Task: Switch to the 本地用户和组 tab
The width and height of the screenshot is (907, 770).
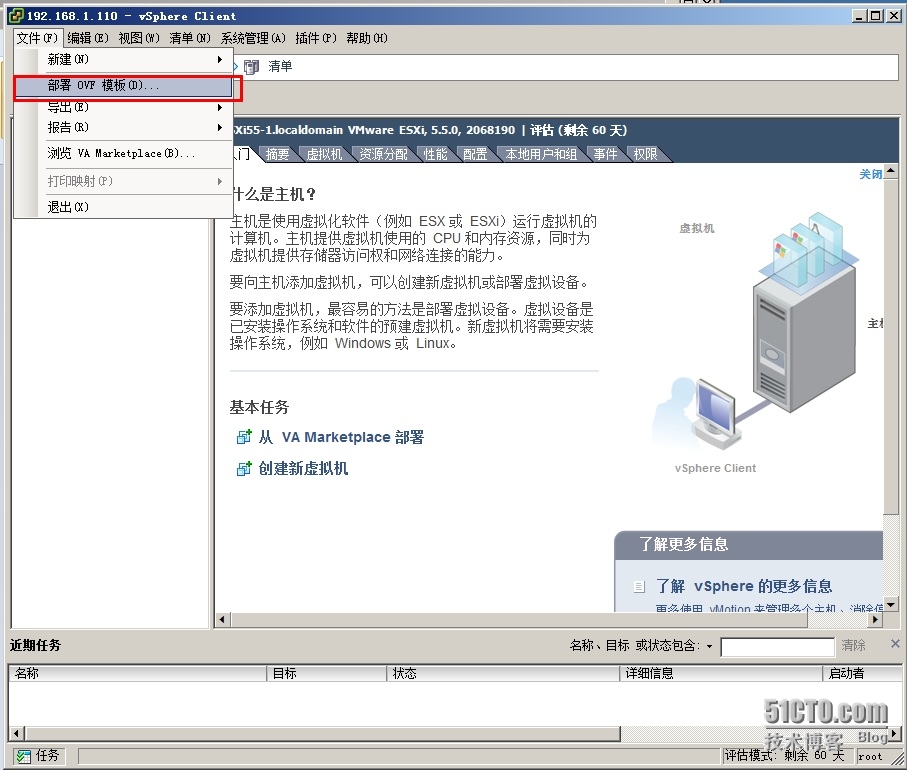Action: pyautogui.click(x=541, y=154)
